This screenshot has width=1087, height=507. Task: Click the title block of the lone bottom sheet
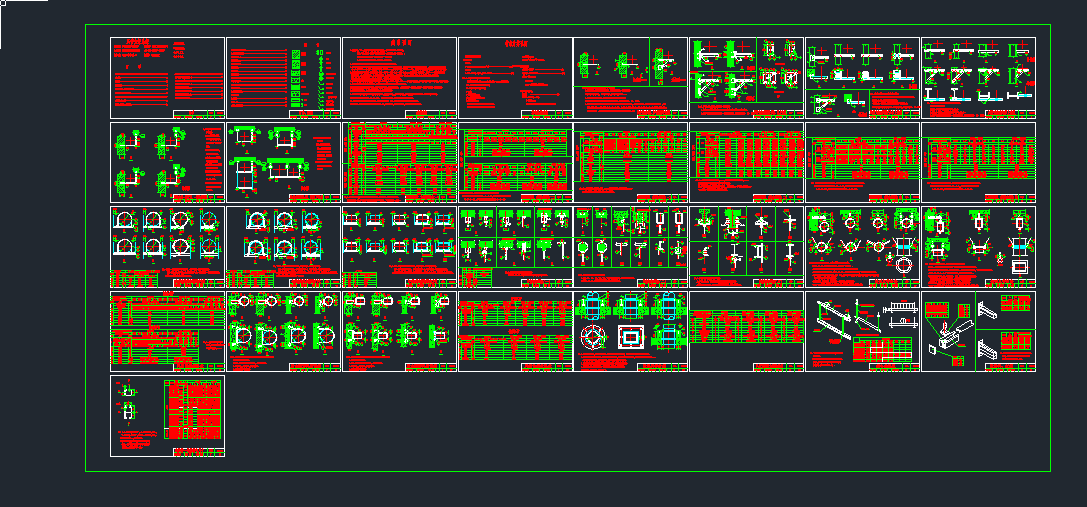[x=198, y=451]
